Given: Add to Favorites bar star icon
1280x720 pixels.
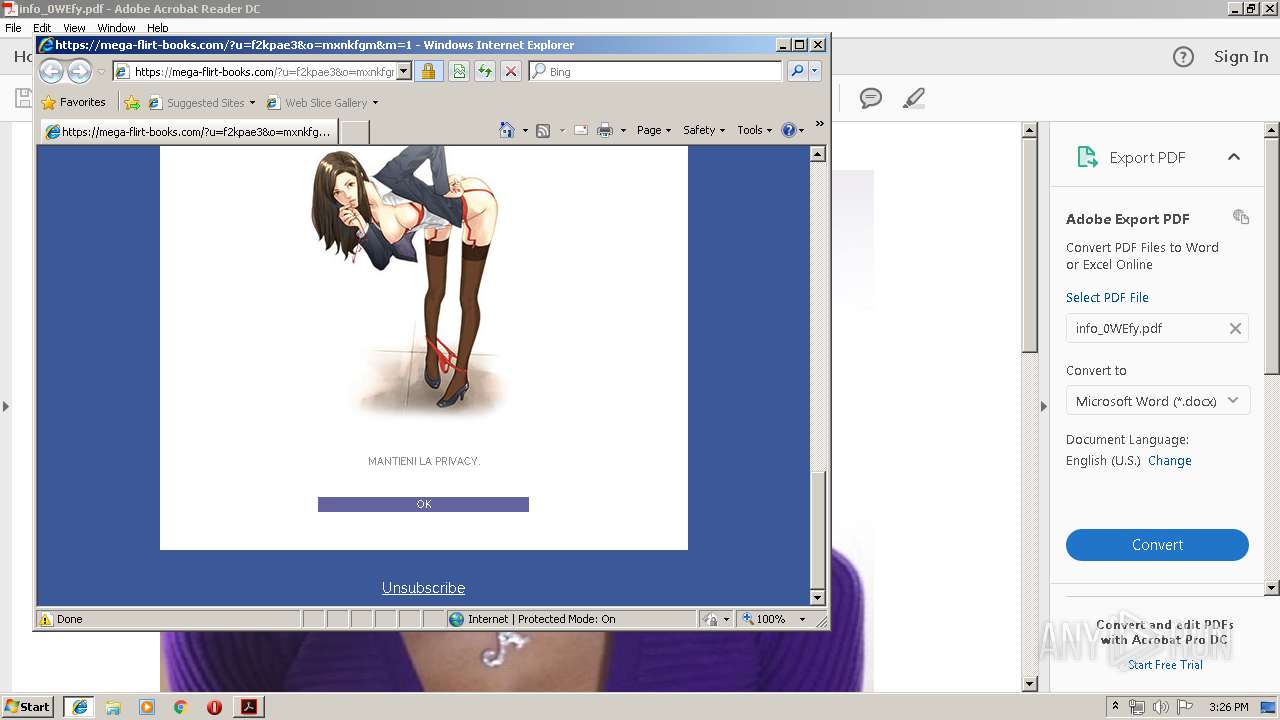Looking at the screenshot, I should coord(131,102).
